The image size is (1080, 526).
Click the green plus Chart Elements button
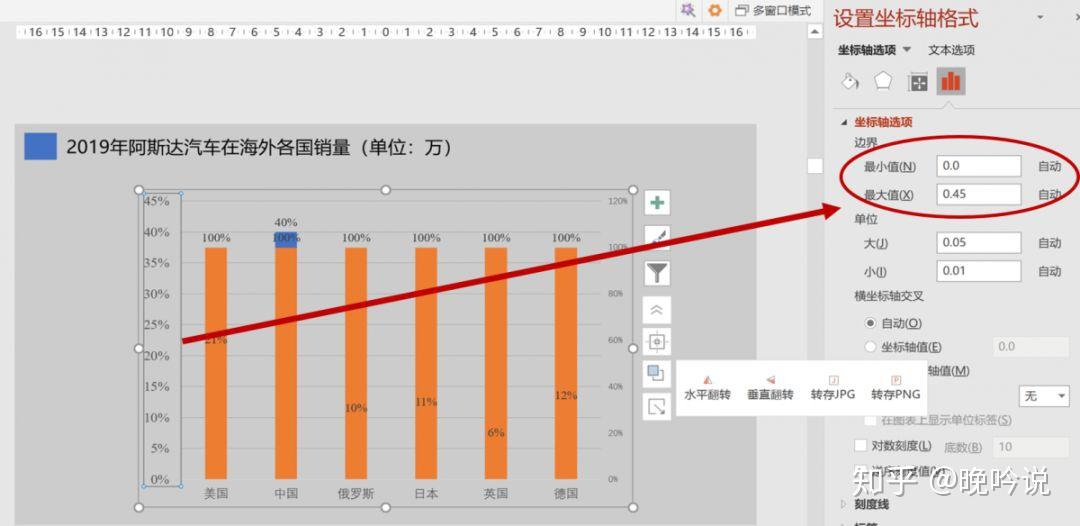pyautogui.click(x=657, y=202)
